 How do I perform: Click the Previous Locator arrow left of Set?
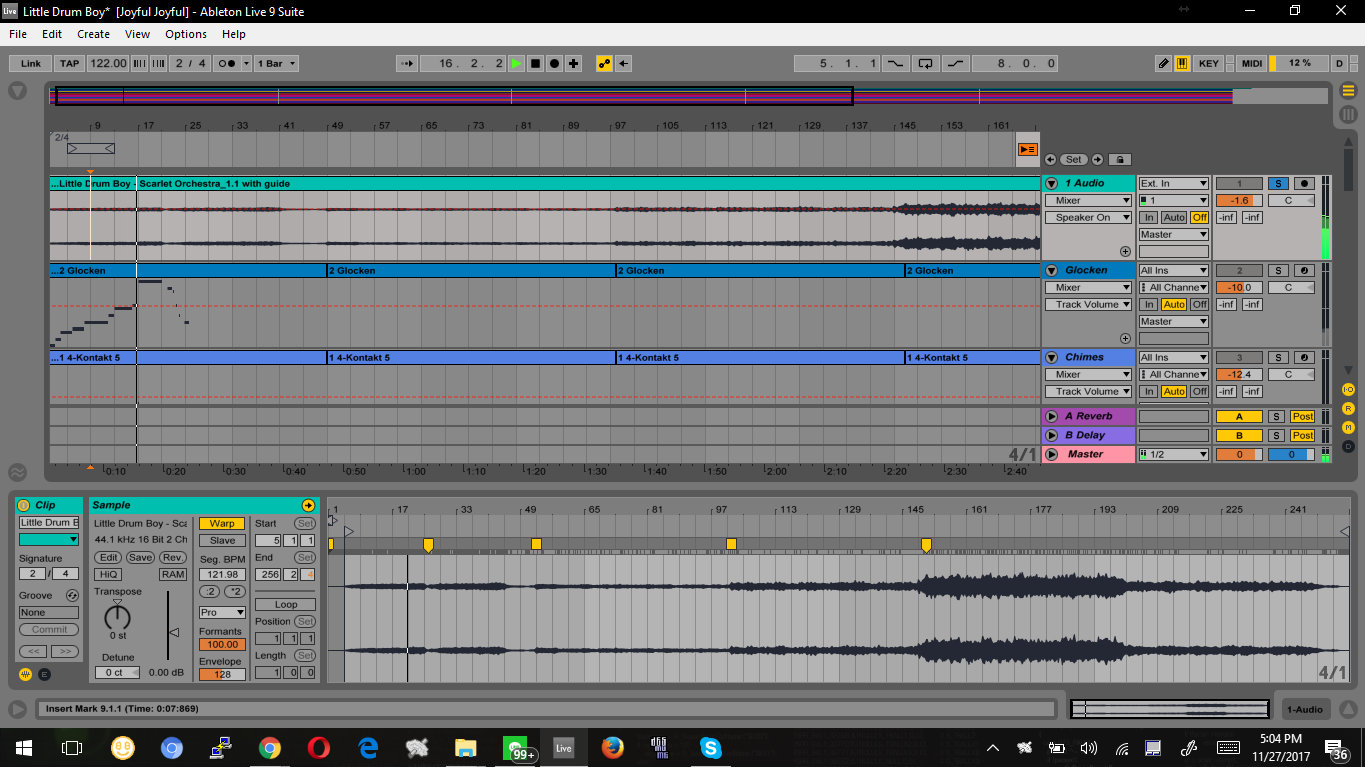coord(1050,159)
